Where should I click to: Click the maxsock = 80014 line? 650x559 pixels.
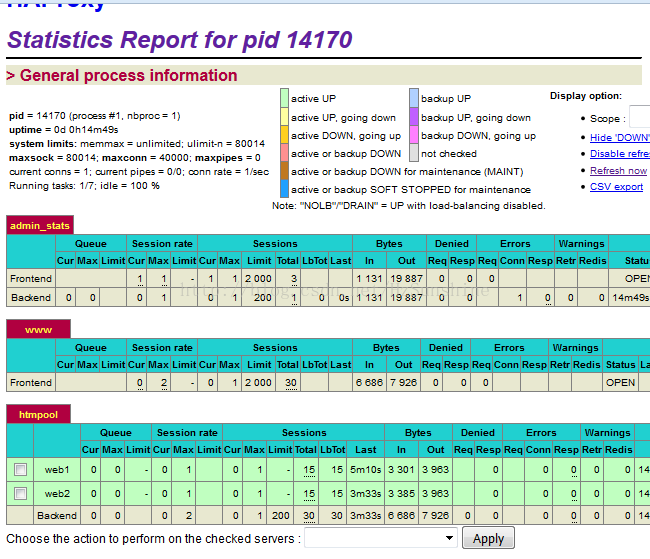135,158
